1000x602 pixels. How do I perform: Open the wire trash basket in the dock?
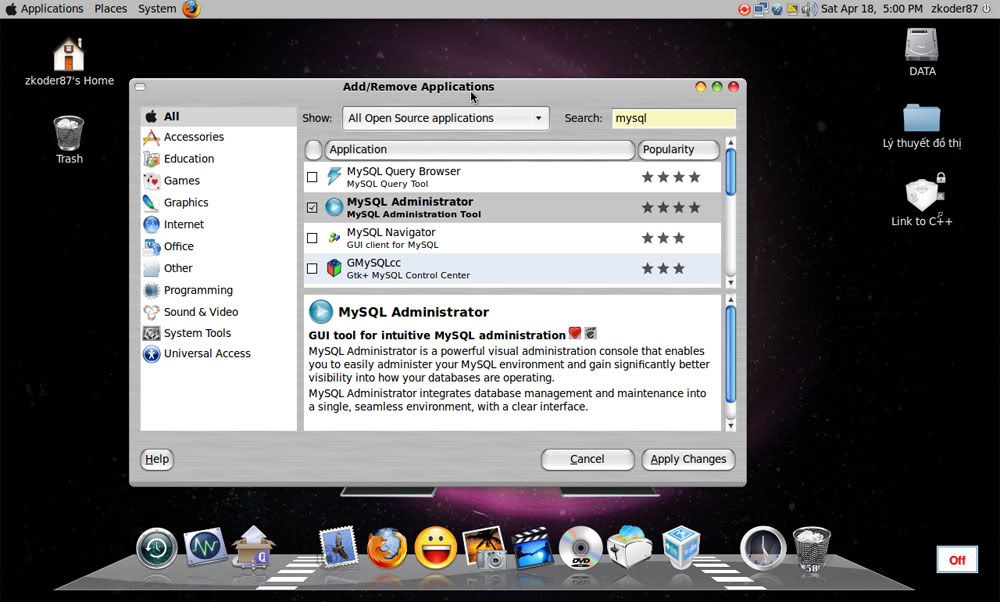(811, 549)
